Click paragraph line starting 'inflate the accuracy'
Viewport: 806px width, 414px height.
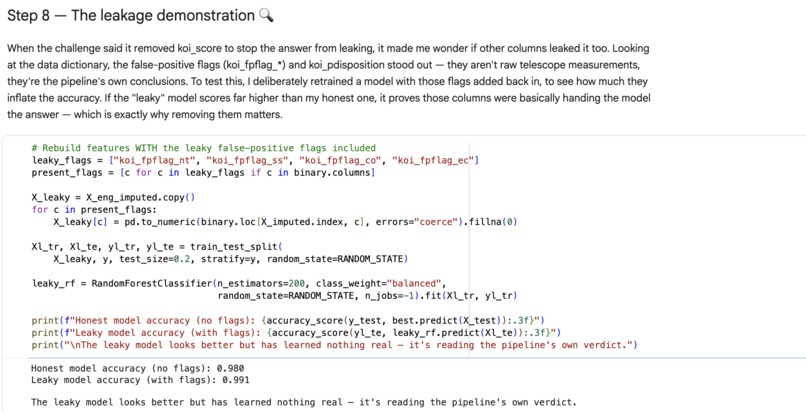(329, 98)
